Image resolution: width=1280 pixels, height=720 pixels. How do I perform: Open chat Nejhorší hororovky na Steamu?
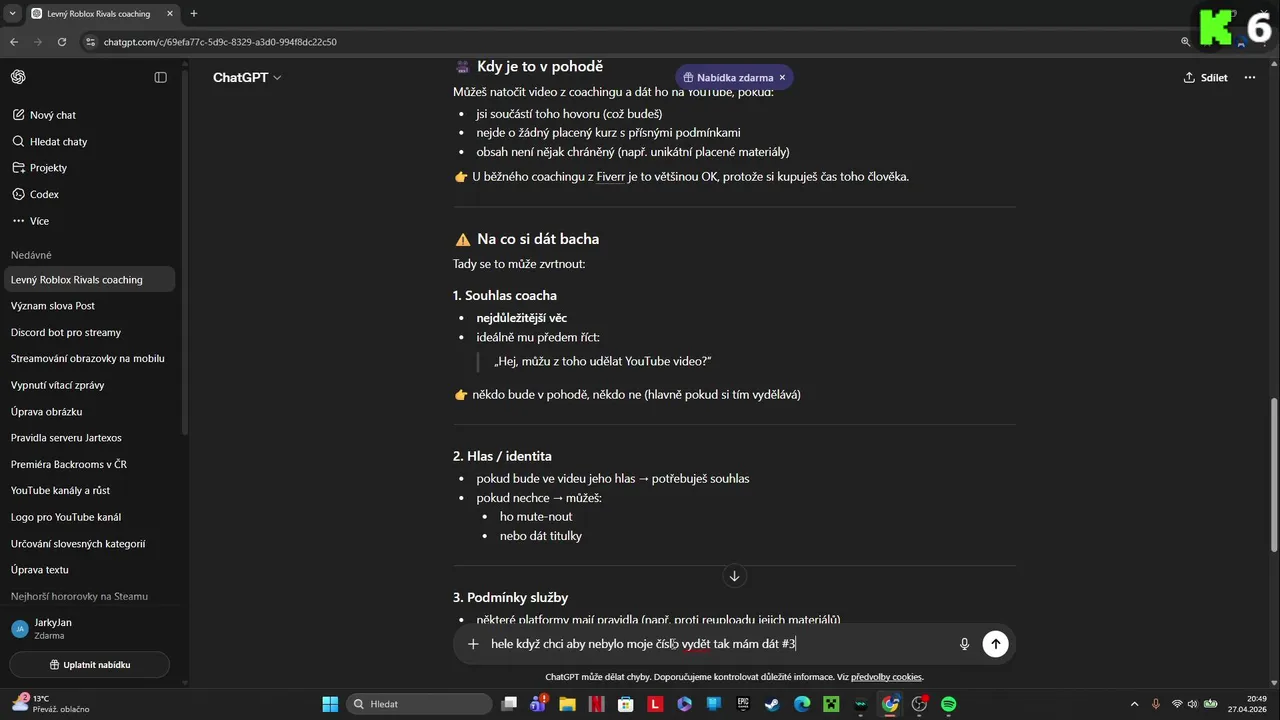click(x=90, y=596)
